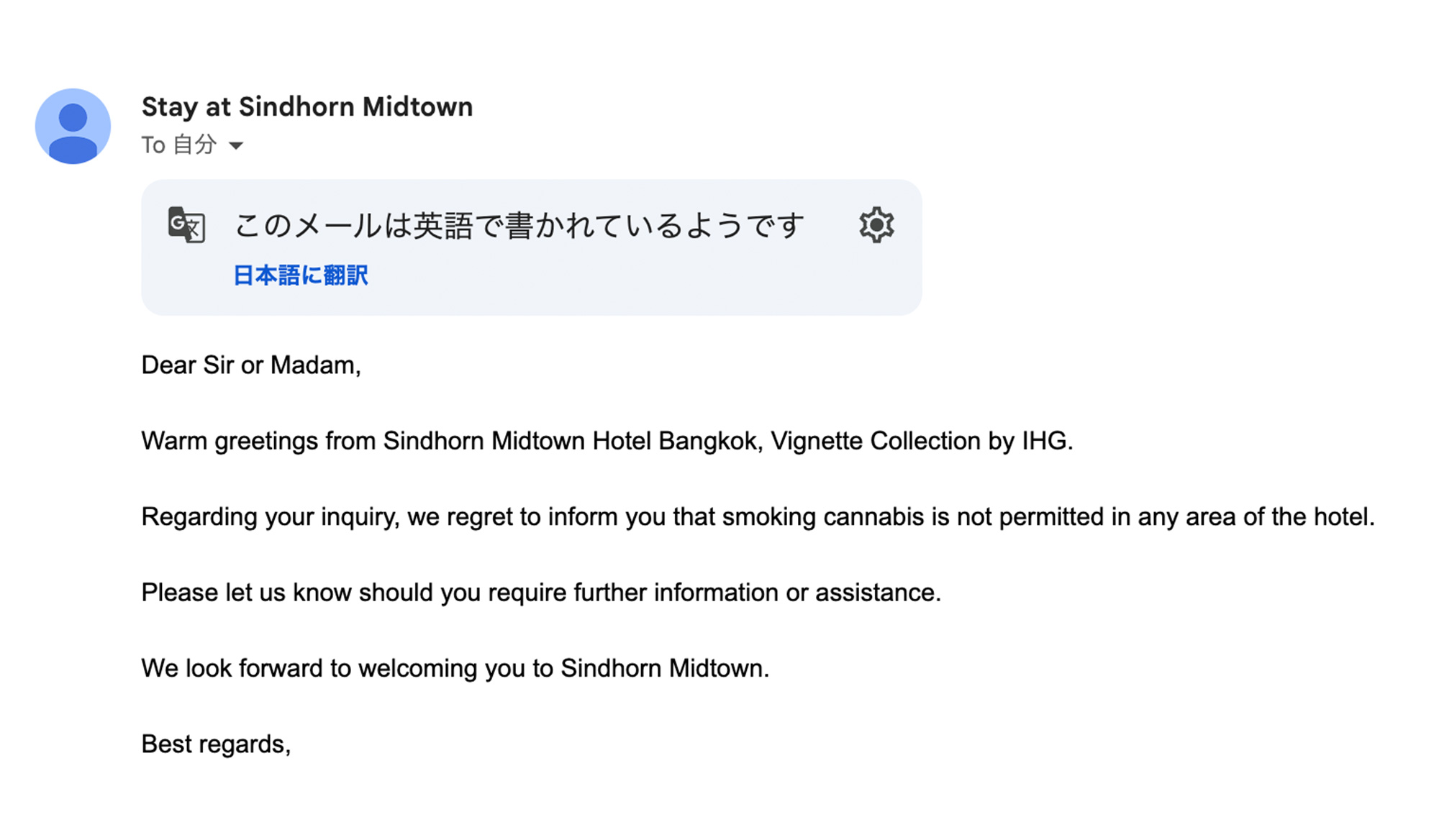This screenshot has width=1439, height=840.
Task: Click the Best regards closing line
Action: point(216,744)
